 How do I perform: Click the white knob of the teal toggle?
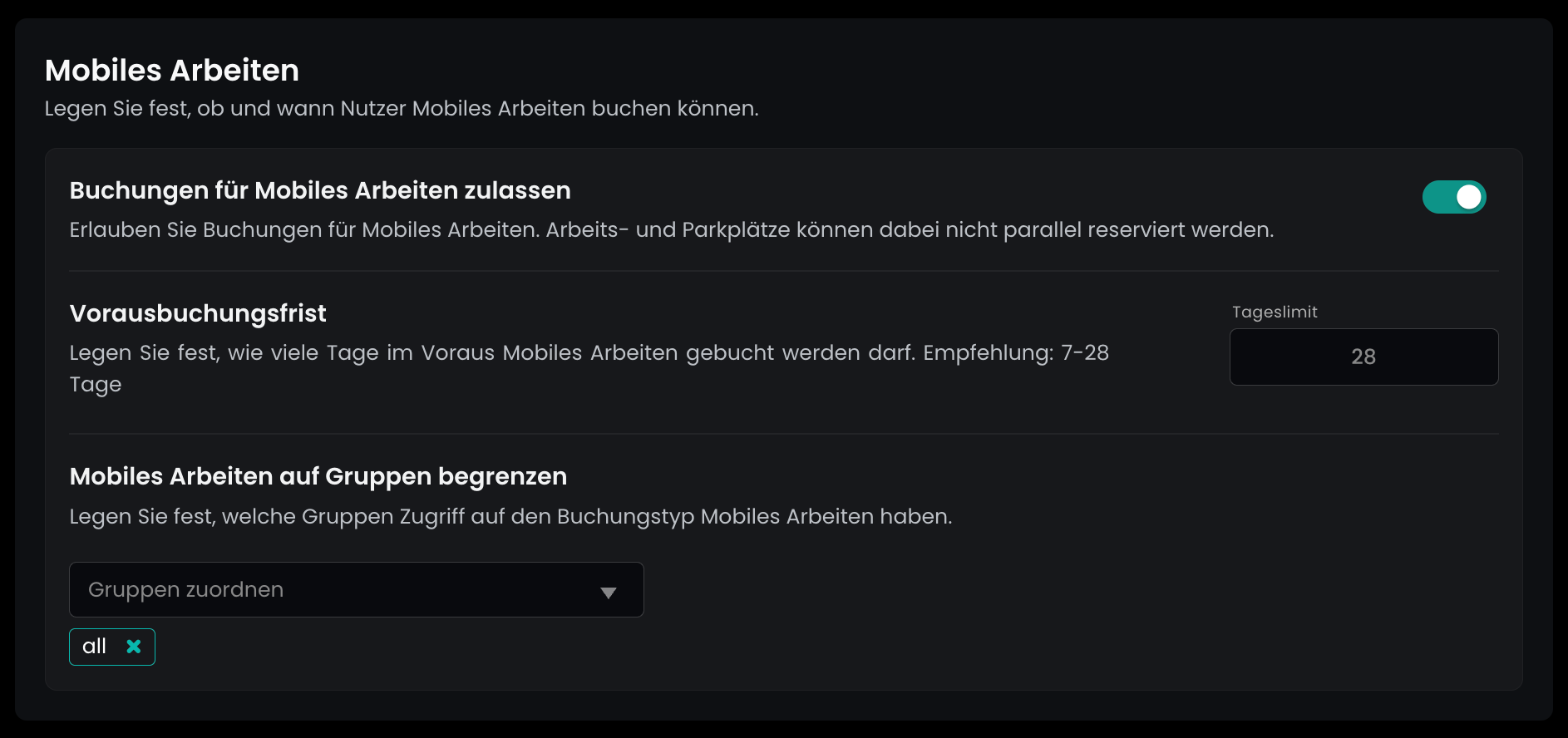[x=1469, y=197]
